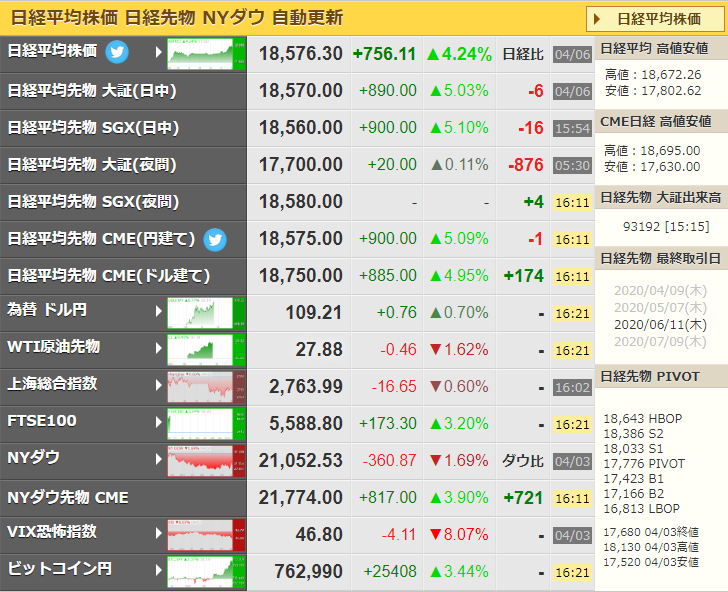Select the ビットコイン円 row label
Viewport: 728px width, 592px height.
[59, 569]
